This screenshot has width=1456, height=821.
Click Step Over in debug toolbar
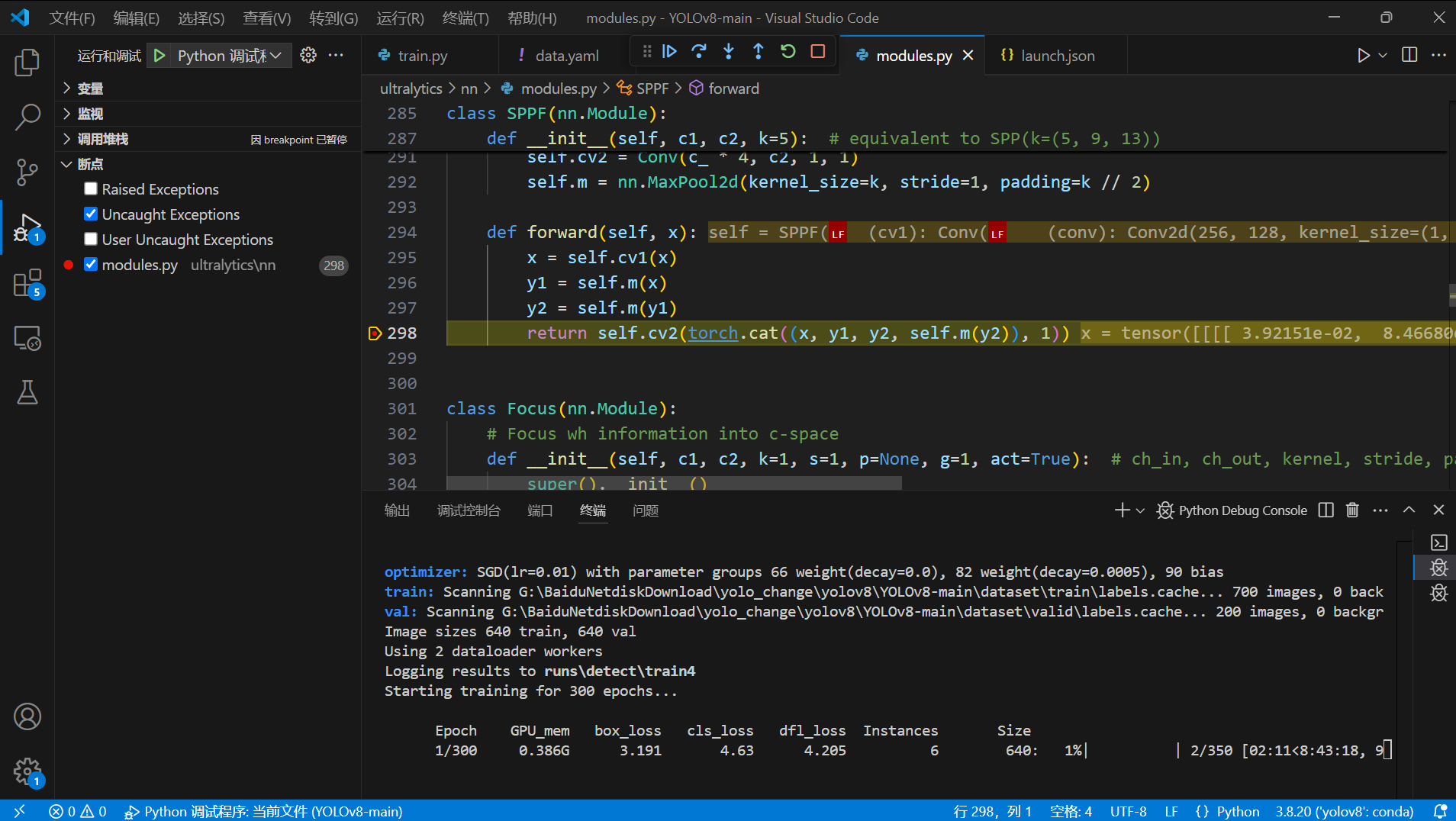point(699,52)
